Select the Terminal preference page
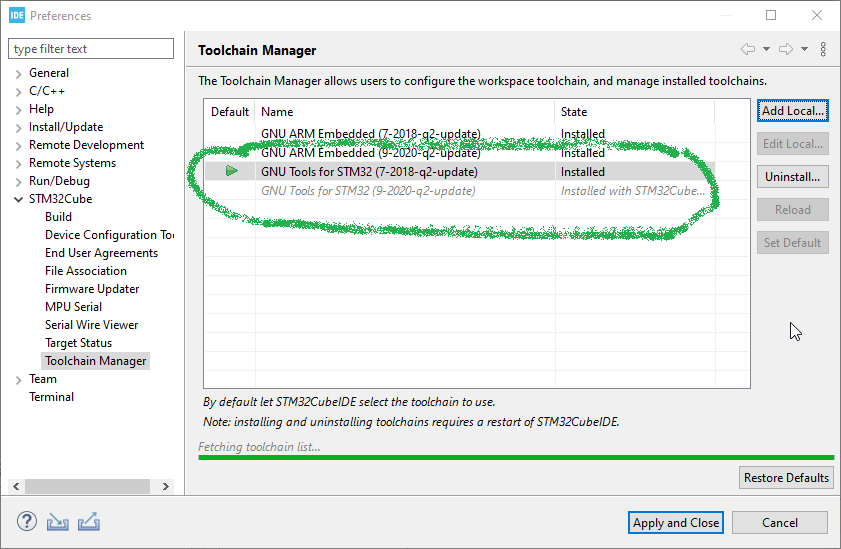 (51, 397)
